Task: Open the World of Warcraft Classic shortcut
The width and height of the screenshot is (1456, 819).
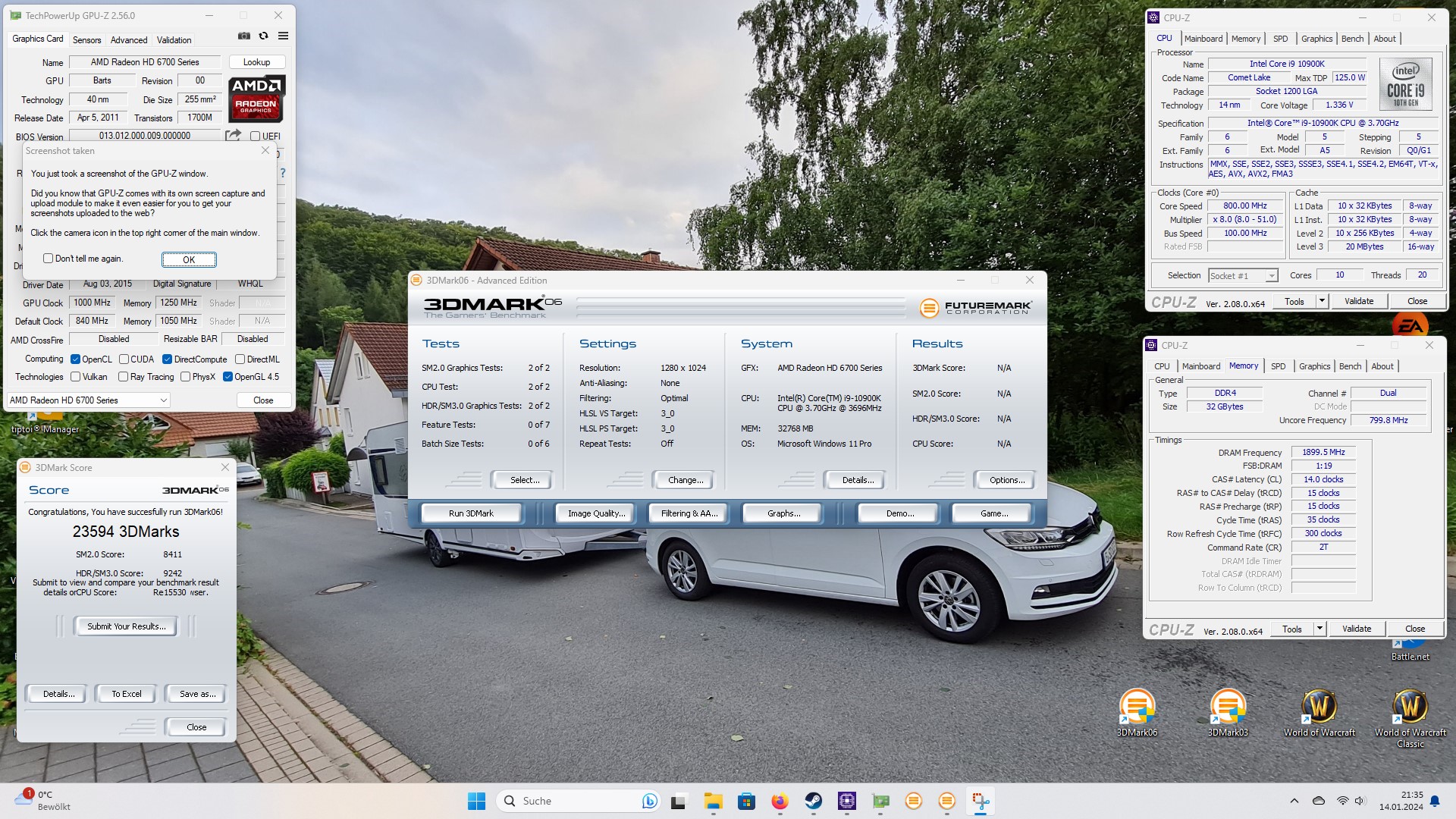Action: (1410, 718)
